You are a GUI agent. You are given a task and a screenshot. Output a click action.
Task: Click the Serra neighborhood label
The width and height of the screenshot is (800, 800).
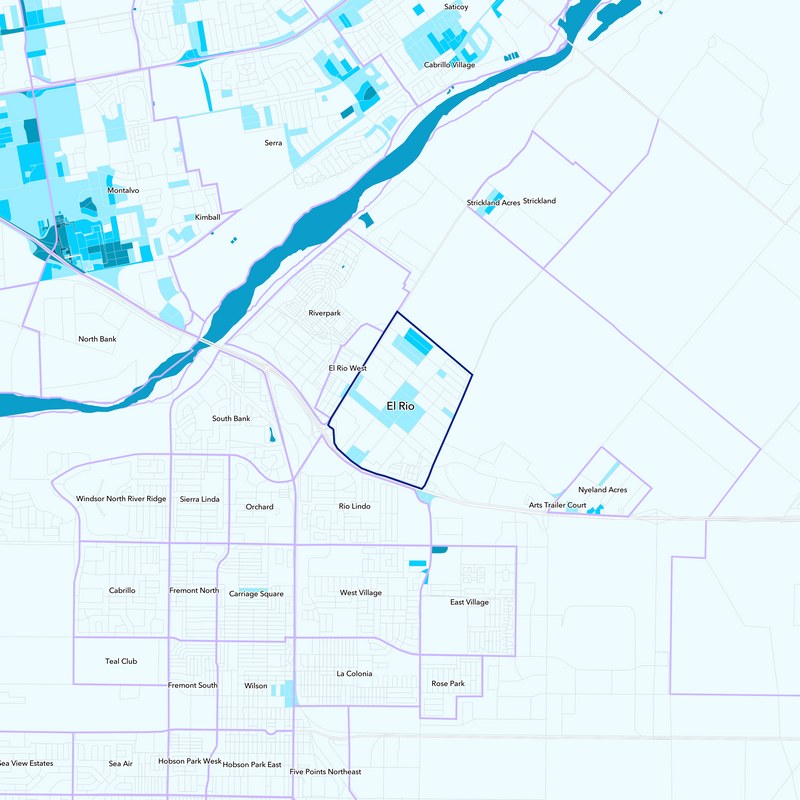273,143
